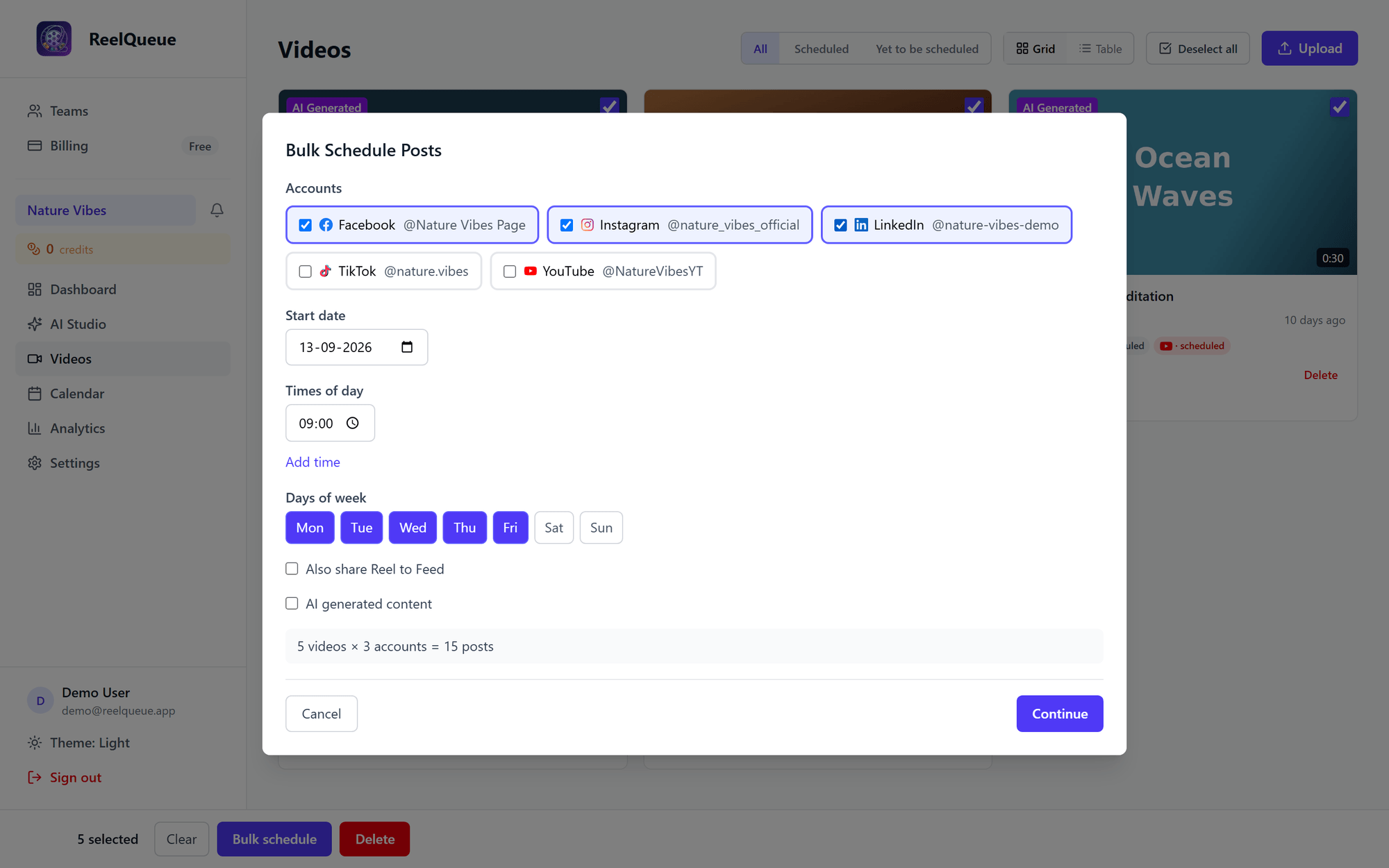Switch to Scheduled filter tab
The height and width of the screenshot is (868, 1389).
(x=822, y=49)
